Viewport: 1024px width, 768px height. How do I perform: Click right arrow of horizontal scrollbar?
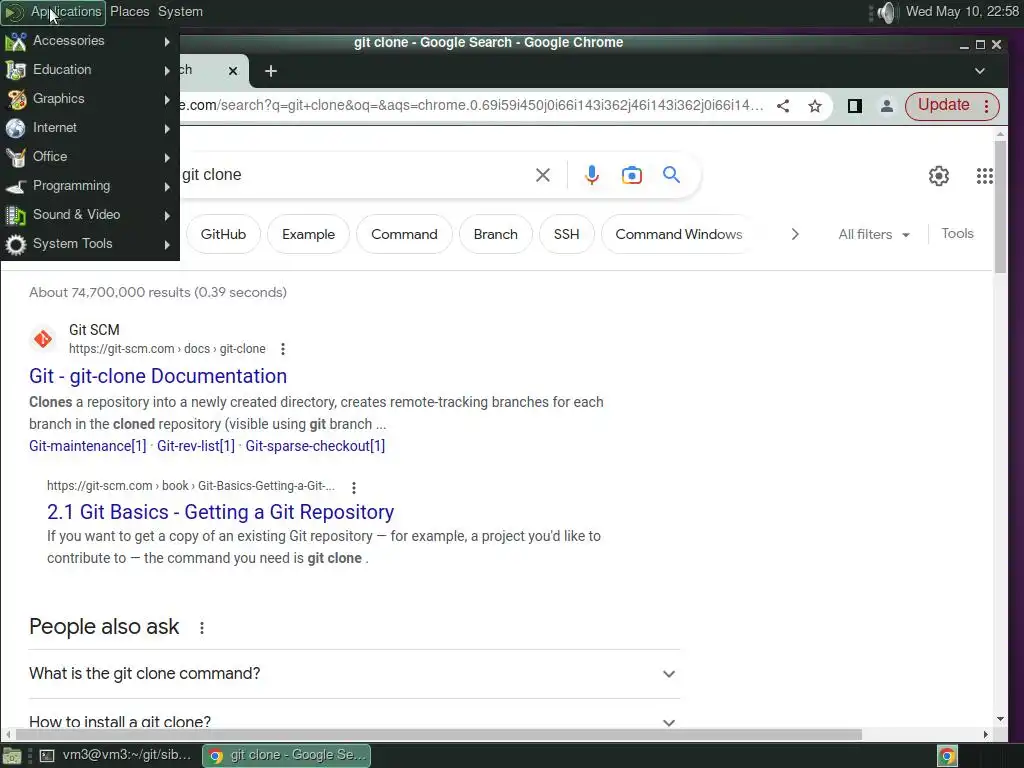click(x=985, y=735)
